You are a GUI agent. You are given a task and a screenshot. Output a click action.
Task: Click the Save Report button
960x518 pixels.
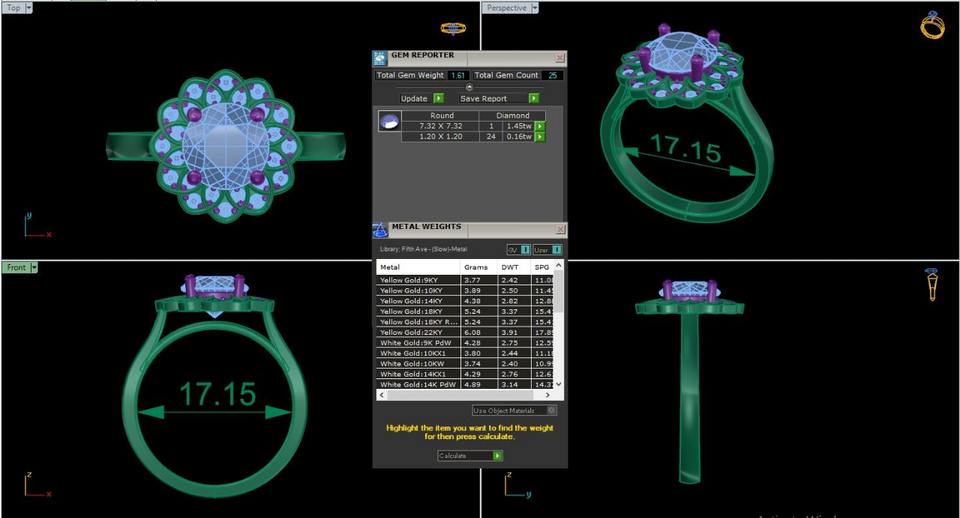point(499,98)
